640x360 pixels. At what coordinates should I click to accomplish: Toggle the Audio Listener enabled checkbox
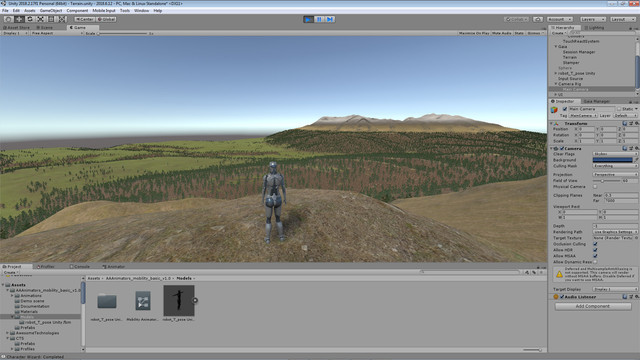pyautogui.click(x=562, y=297)
